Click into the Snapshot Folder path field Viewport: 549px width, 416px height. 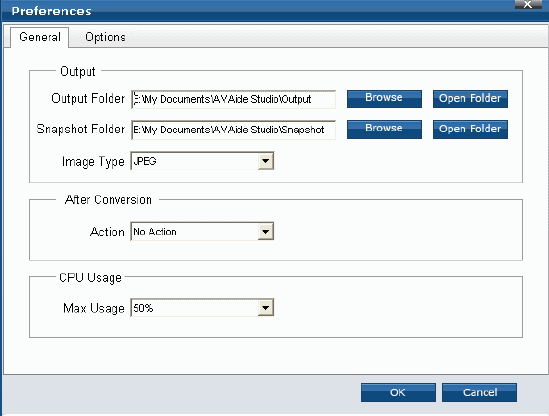(x=234, y=130)
